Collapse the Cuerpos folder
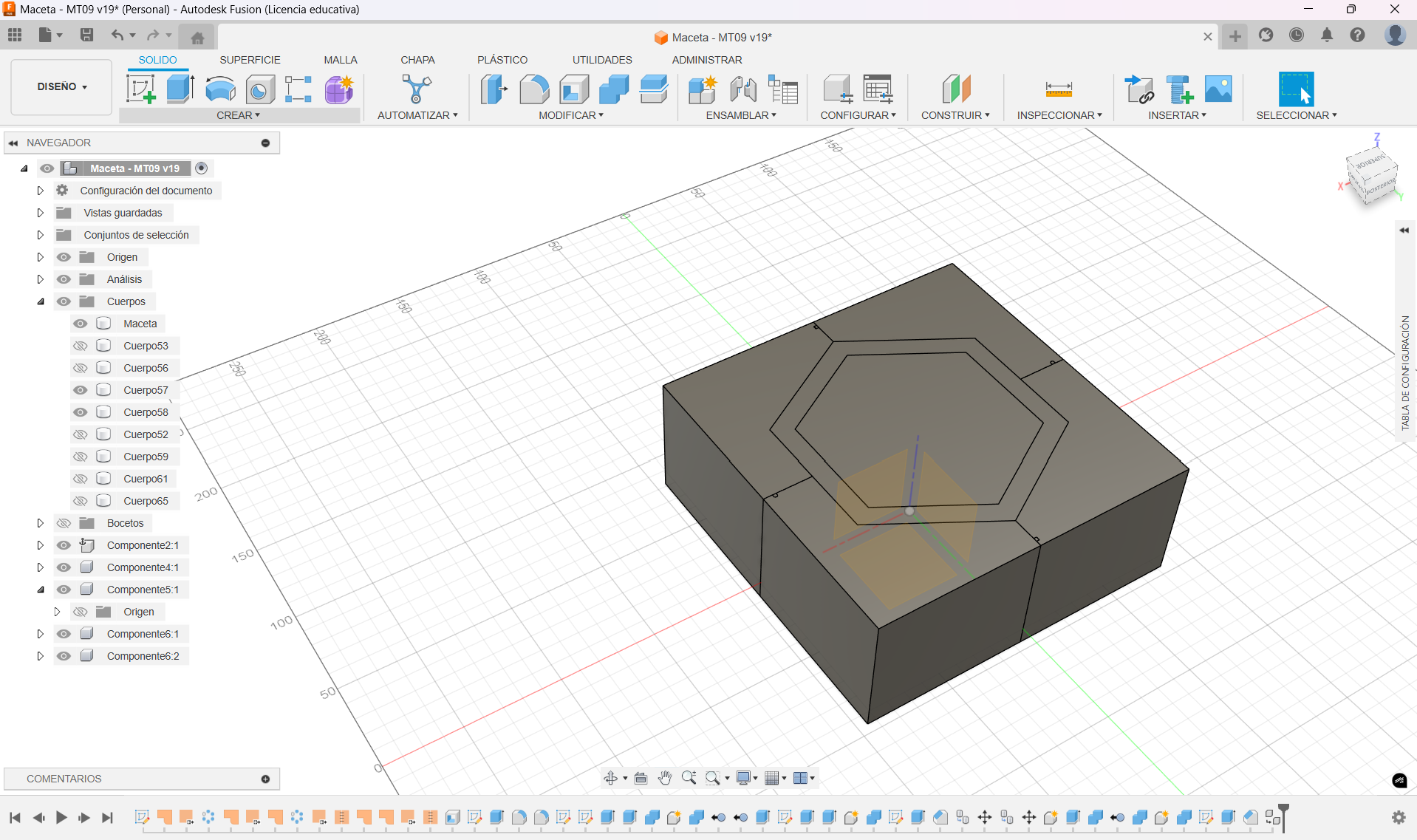 (x=40, y=301)
